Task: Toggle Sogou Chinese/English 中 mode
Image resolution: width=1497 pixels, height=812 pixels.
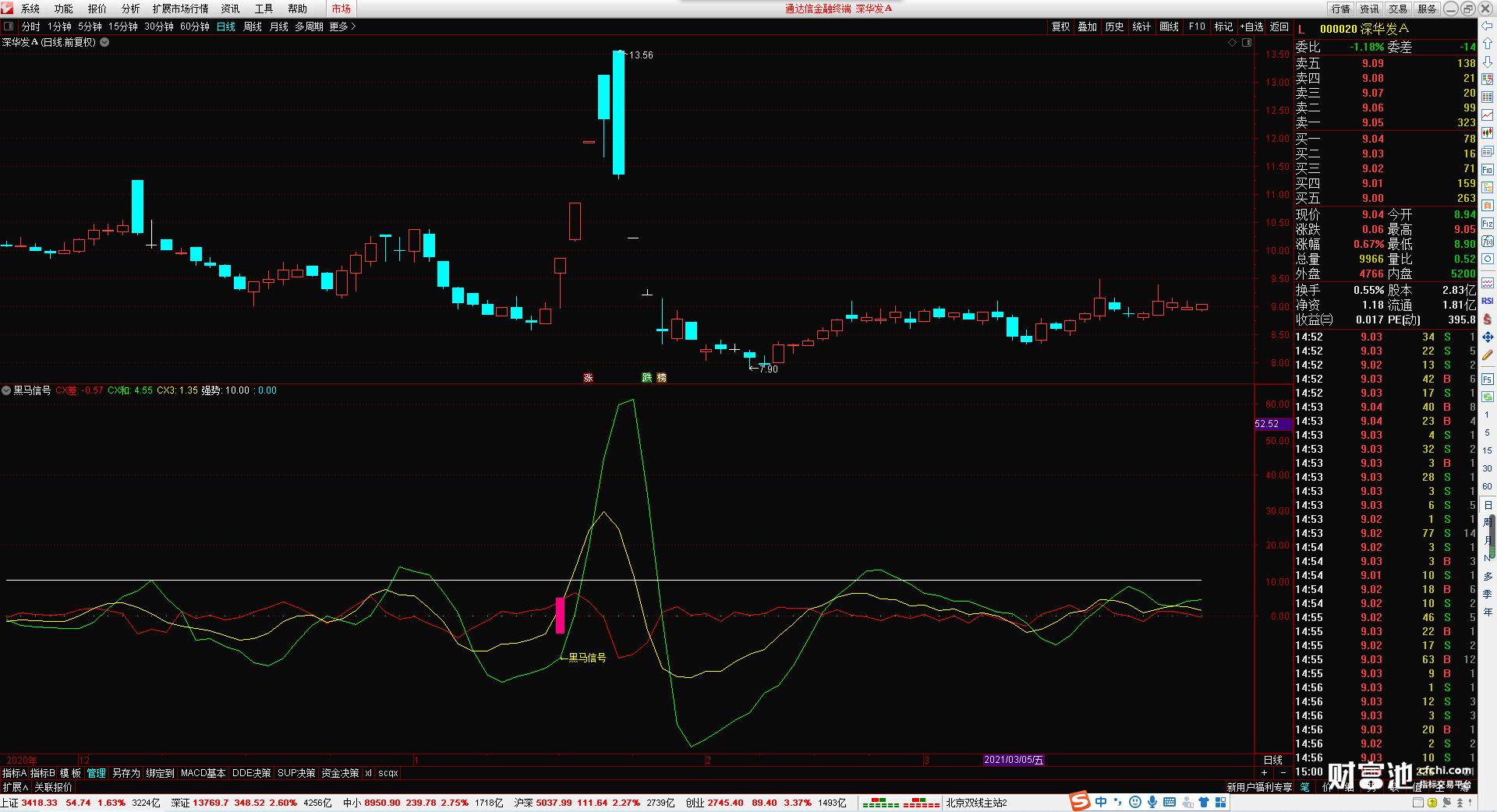Action: coord(1101,802)
